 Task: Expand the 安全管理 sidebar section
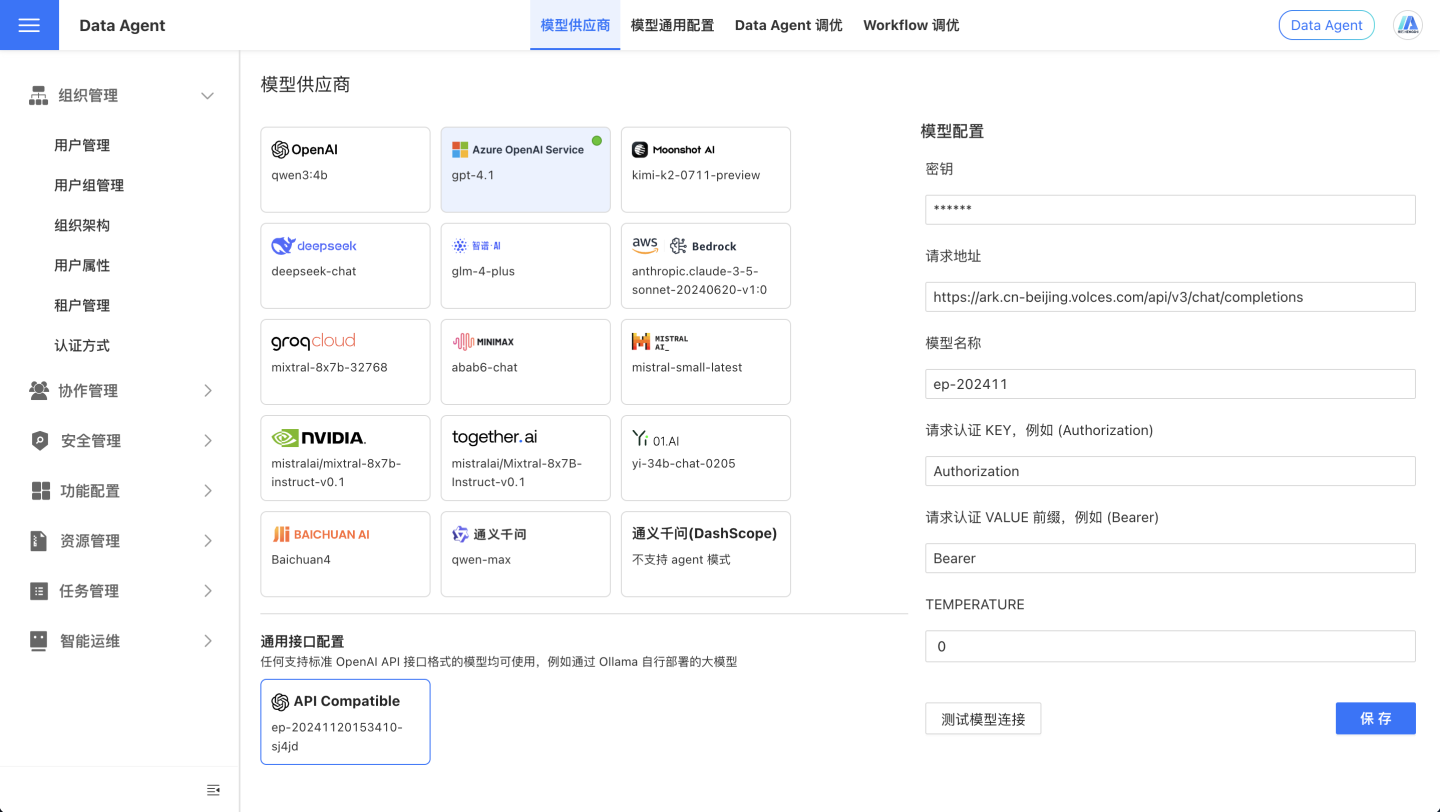(x=120, y=440)
